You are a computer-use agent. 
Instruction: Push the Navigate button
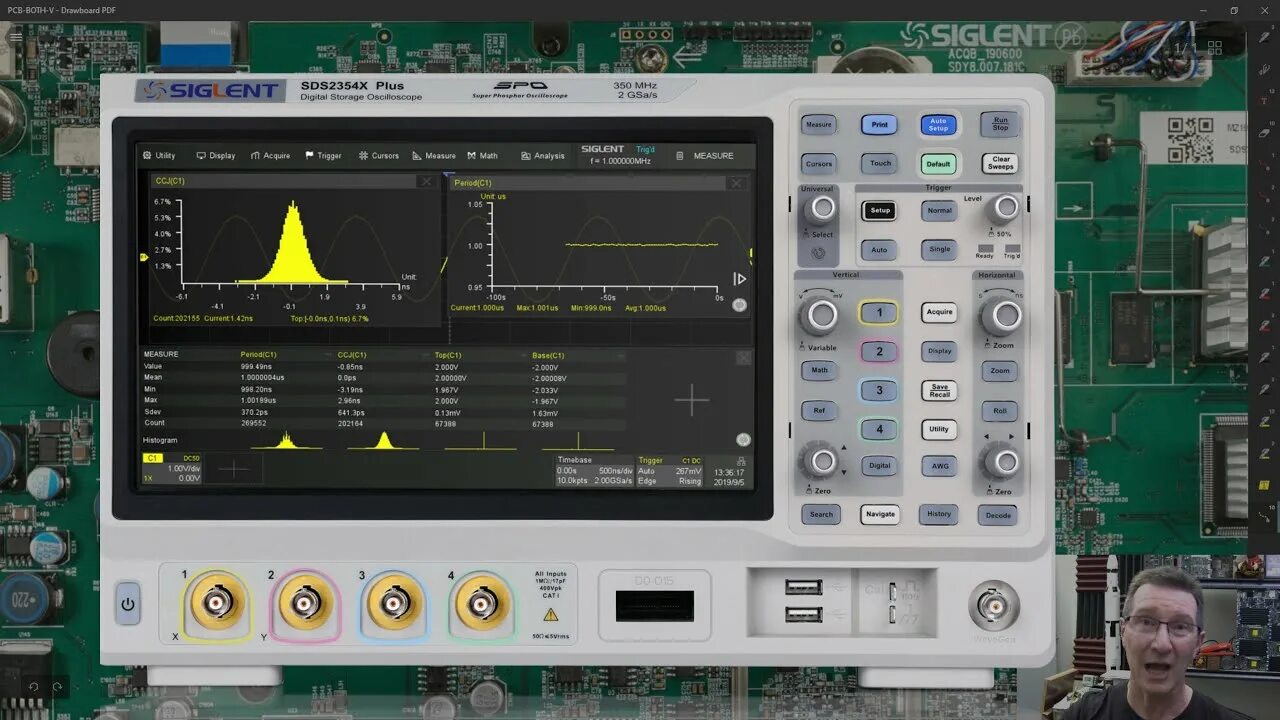880,515
